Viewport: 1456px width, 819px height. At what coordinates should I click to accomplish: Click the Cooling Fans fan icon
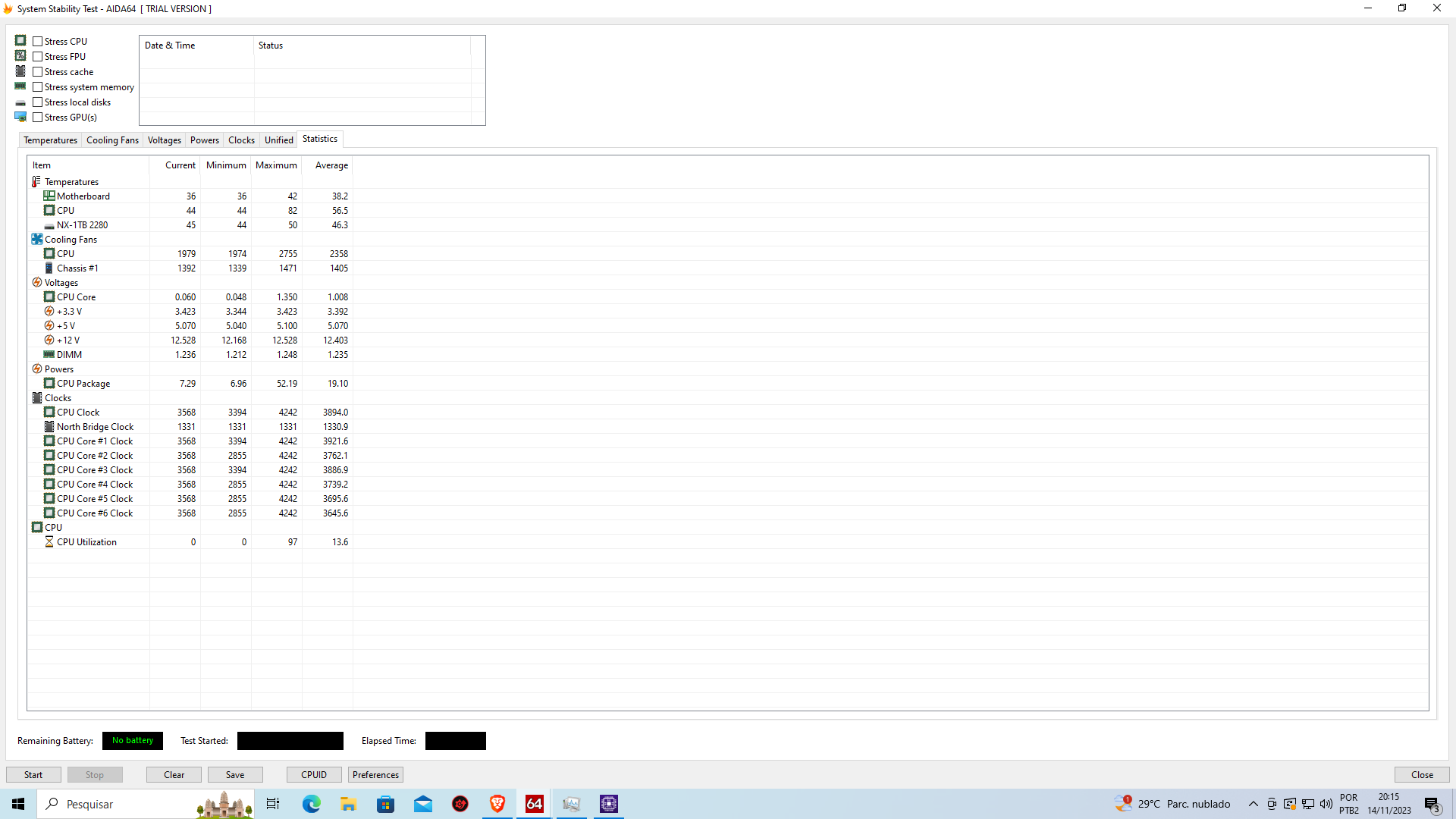(37, 240)
